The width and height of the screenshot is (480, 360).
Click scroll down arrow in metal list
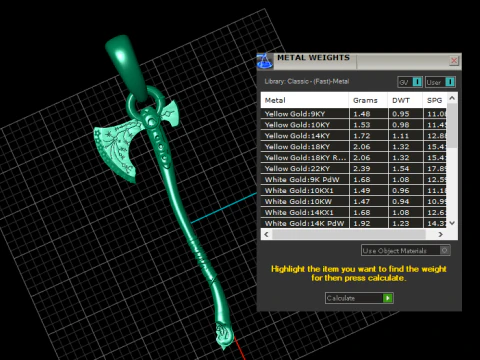[452, 223]
